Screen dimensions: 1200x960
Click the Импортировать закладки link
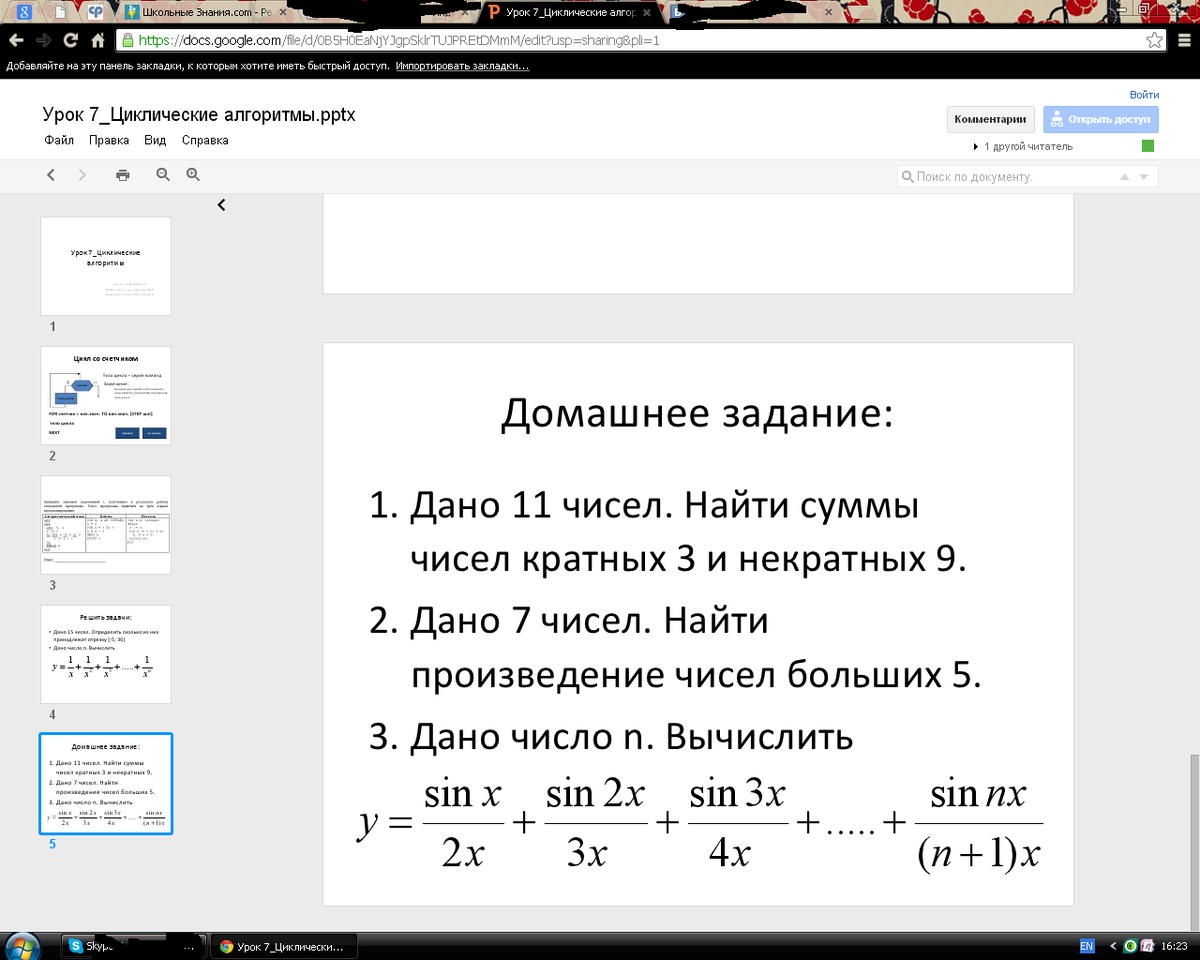[x=462, y=66]
